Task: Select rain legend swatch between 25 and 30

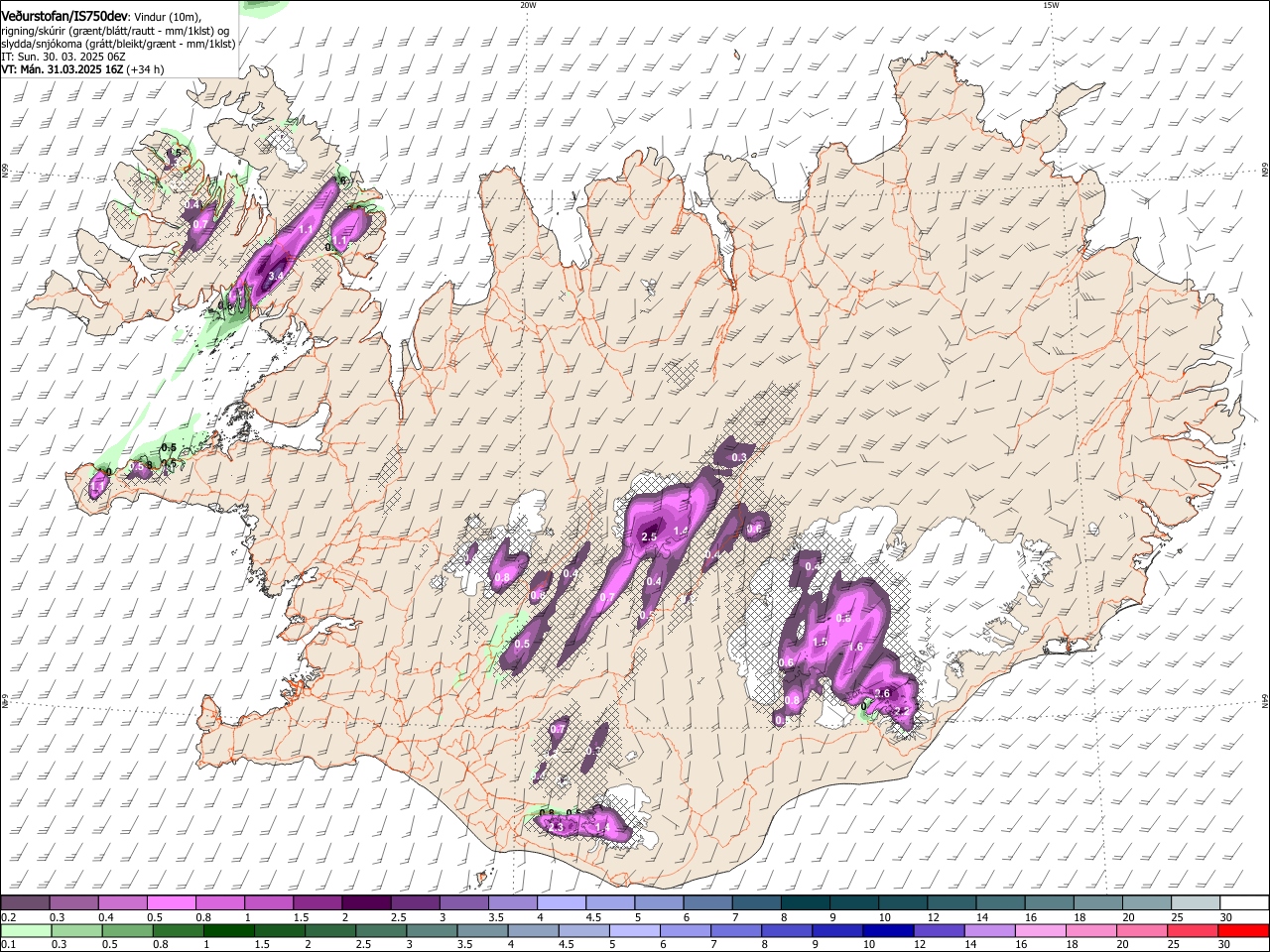Action: 1193,930
